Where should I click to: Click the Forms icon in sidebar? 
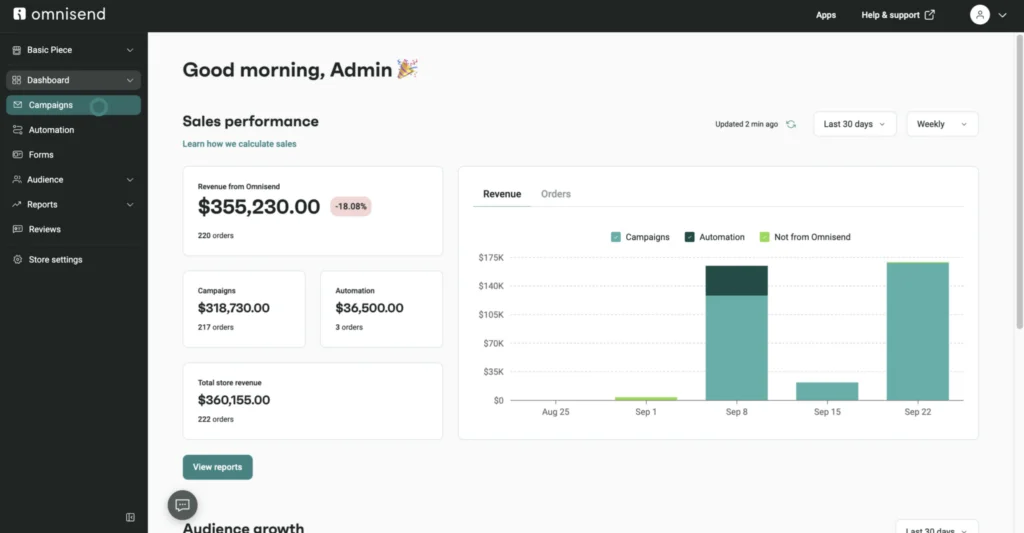pyautogui.click(x=18, y=155)
